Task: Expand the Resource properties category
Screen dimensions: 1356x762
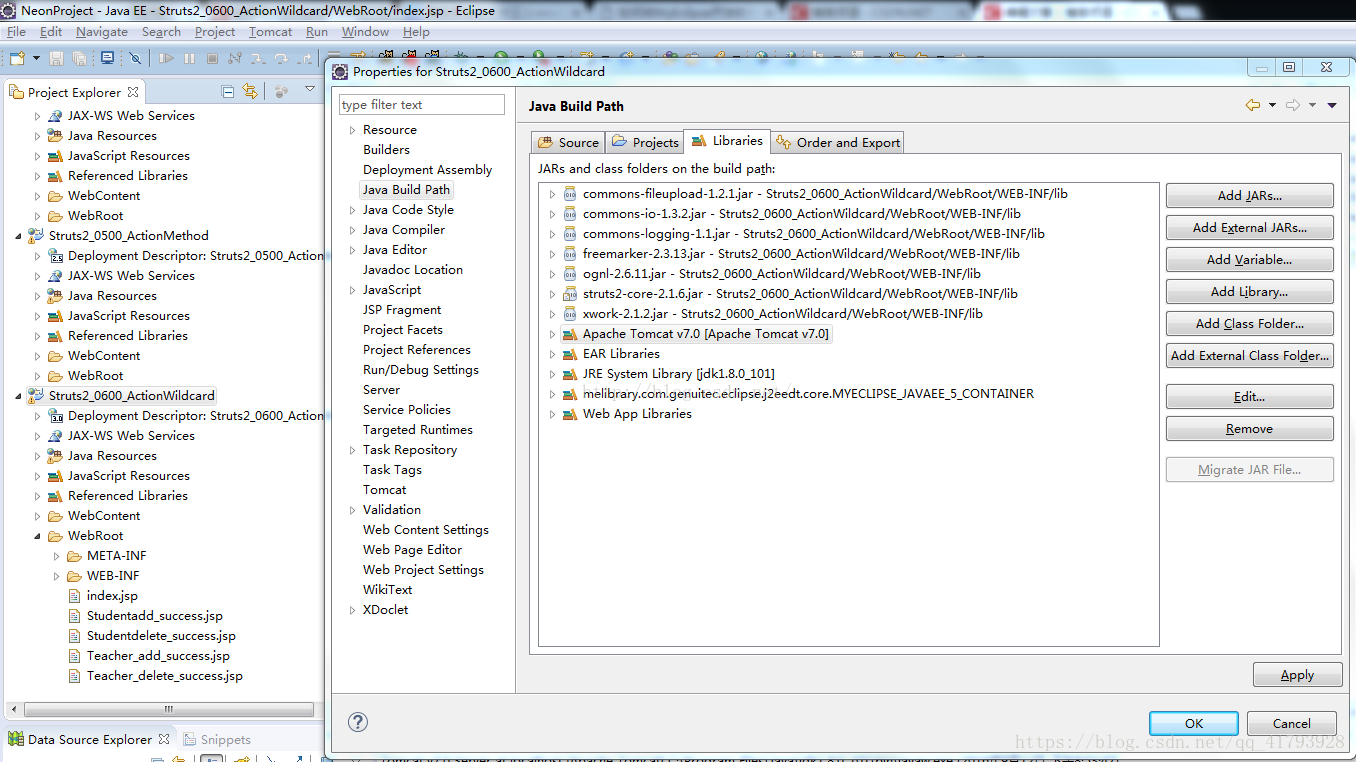Action: (x=352, y=129)
